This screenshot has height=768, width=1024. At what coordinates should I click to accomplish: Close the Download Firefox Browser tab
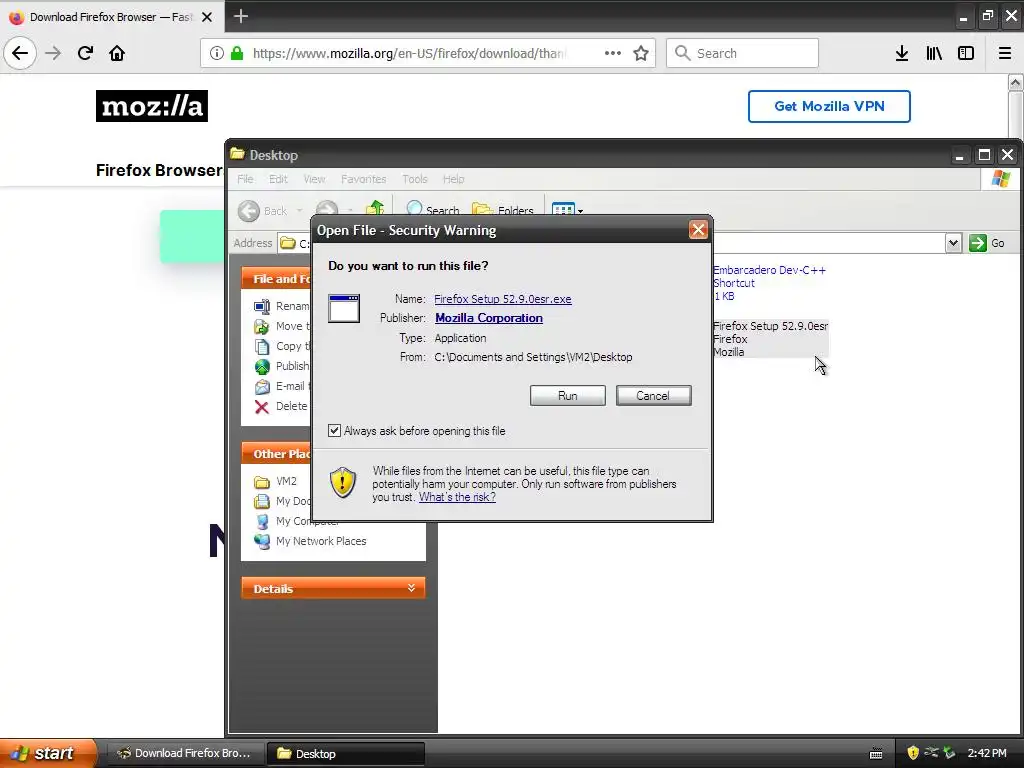[x=207, y=17]
